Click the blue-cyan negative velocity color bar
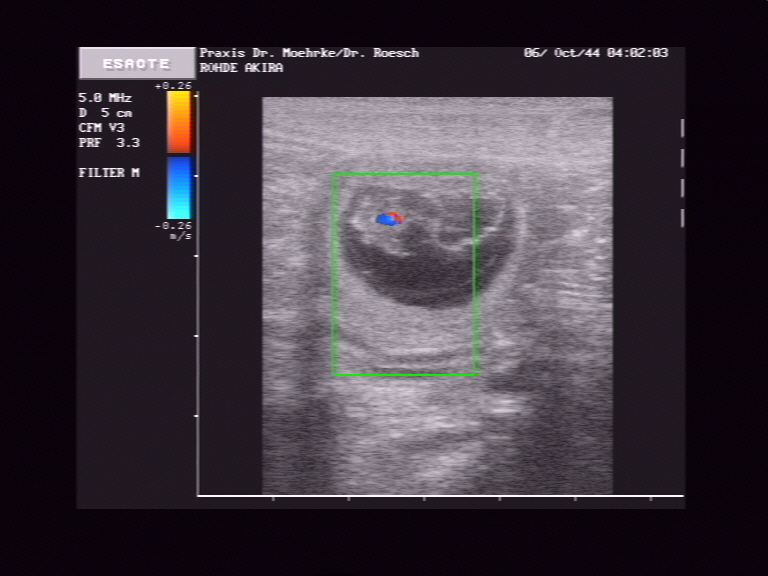Screen dimensions: 768x576 (x=179, y=188)
